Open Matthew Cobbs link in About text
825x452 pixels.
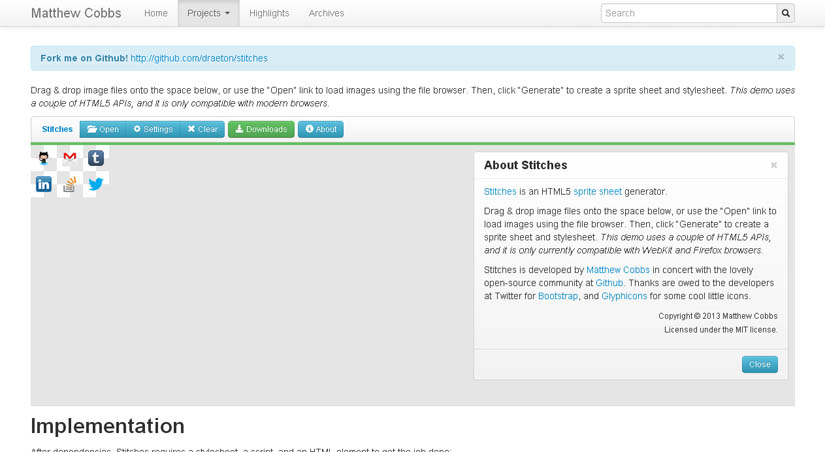click(x=618, y=270)
